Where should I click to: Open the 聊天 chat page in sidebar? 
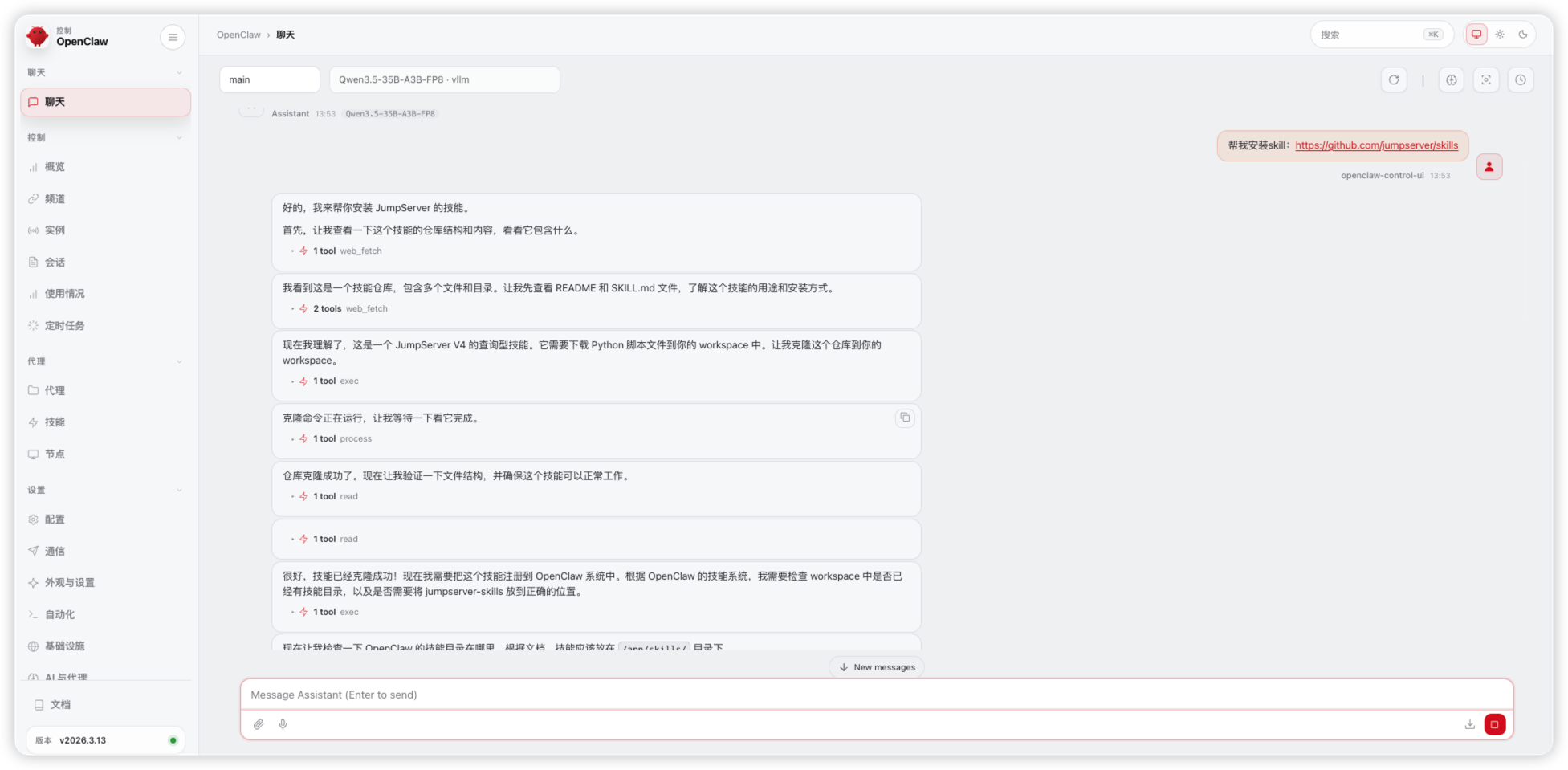pyautogui.click(x=106, y=102)
